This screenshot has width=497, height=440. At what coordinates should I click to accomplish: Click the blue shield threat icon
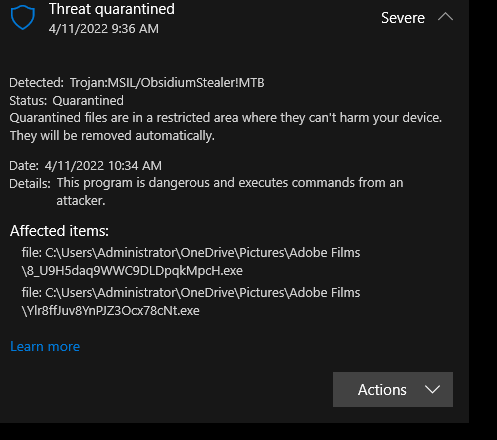pos(23,18)
